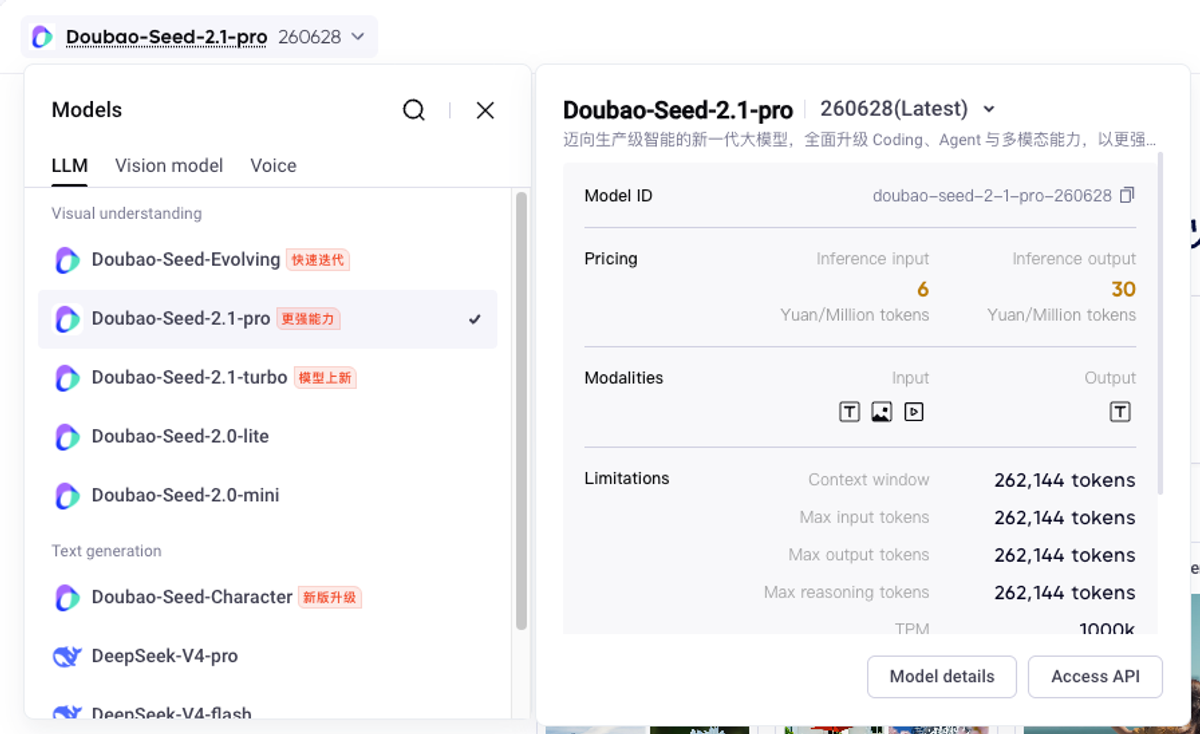
Task: Open the top model selector dropdown chevron
Action: point(358,37)
